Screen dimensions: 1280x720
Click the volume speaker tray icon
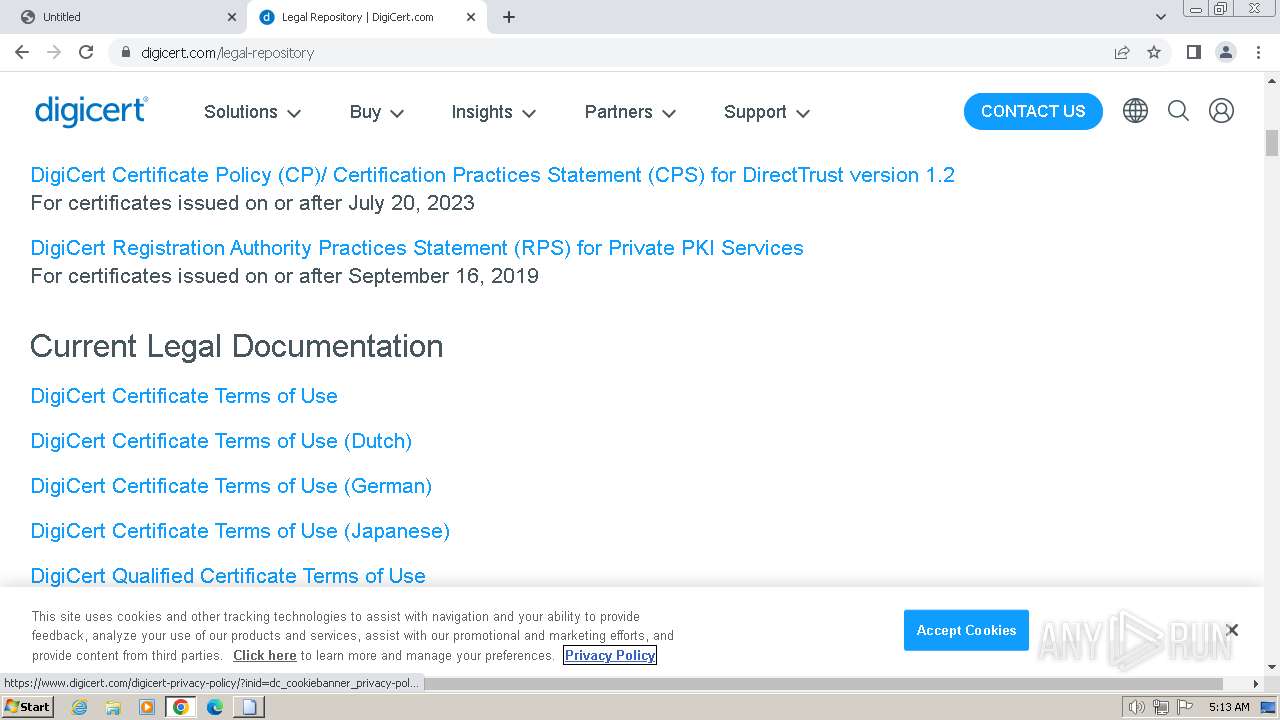pyautogui.click(x=1136, y=707)
